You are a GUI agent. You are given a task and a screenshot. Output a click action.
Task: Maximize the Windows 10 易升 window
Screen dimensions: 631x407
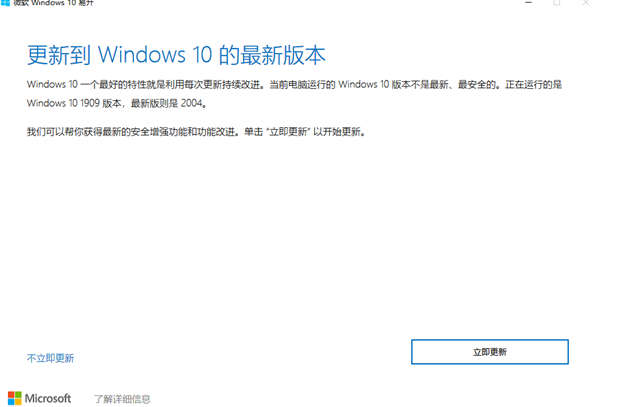(557, 2)
